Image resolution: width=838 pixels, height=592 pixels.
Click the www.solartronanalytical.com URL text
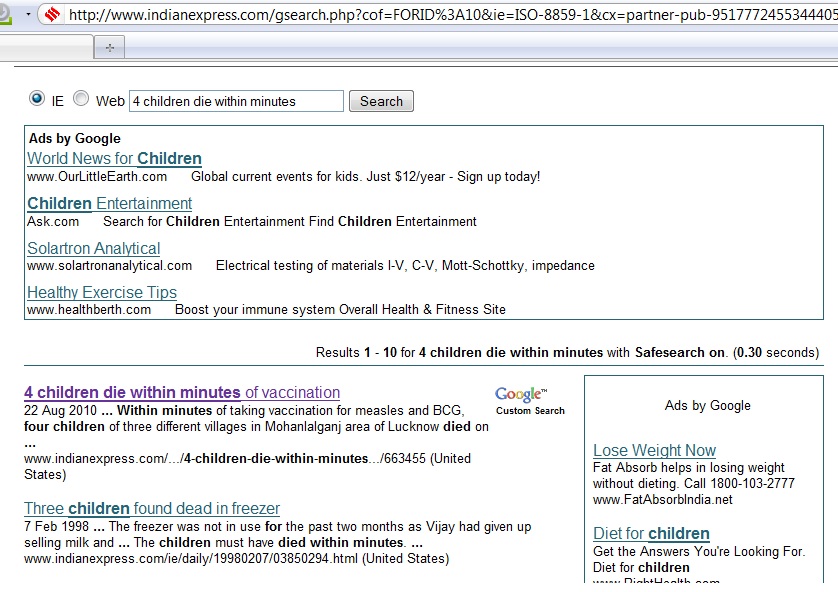tap(110, 266)
